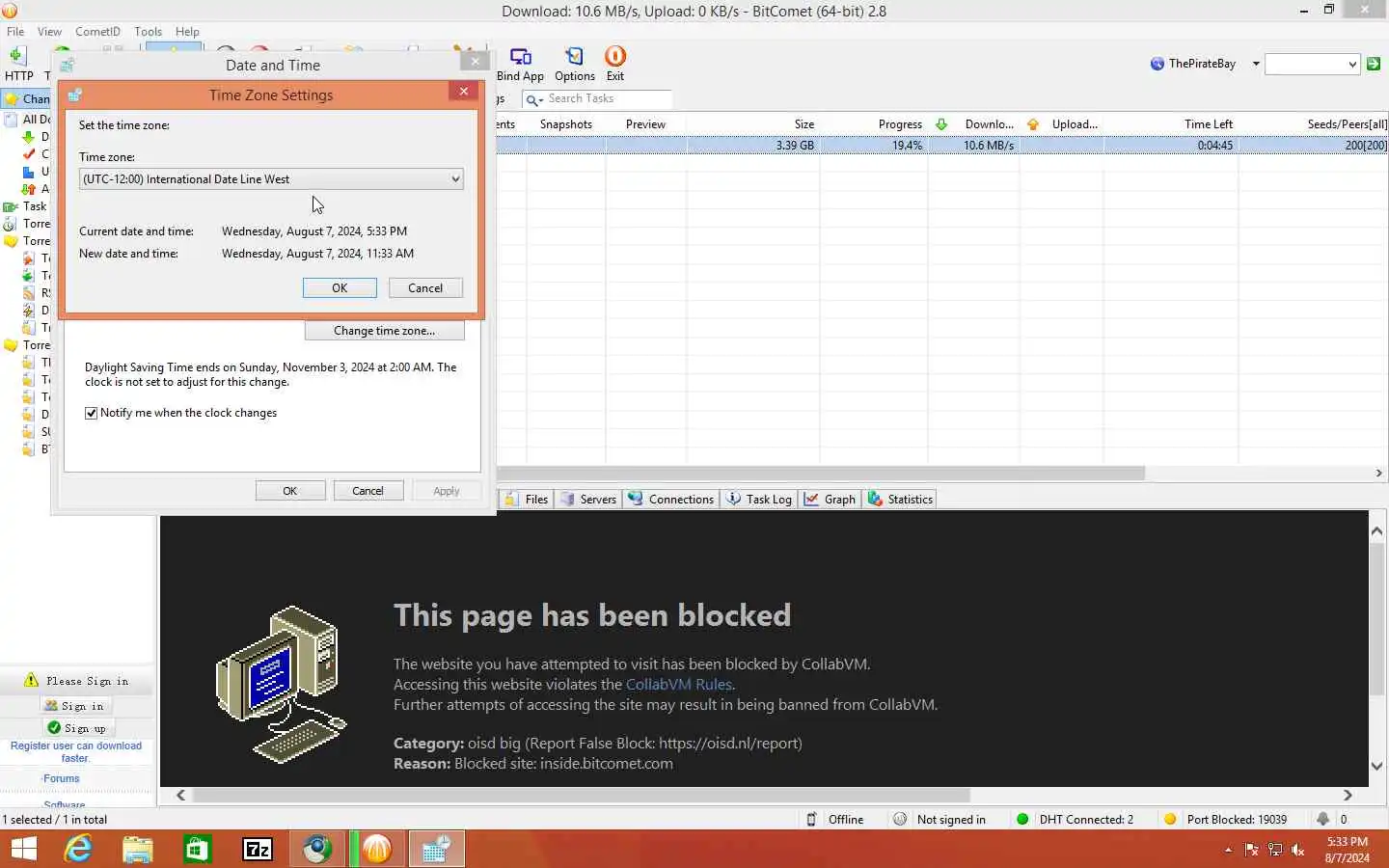This screenshot has height=868, width=1389.
Task: Click the Task tree item icon
Action: point(11,206)
